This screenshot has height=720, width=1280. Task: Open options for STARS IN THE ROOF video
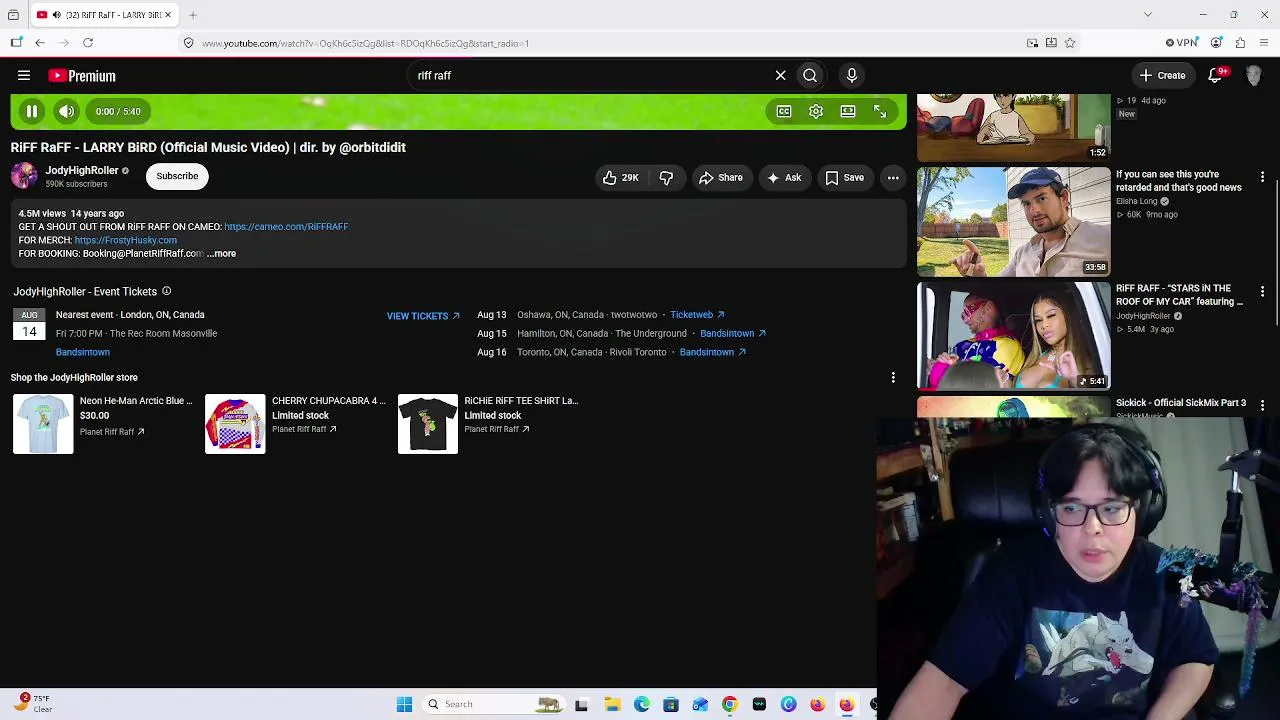tap(1262, 291)
